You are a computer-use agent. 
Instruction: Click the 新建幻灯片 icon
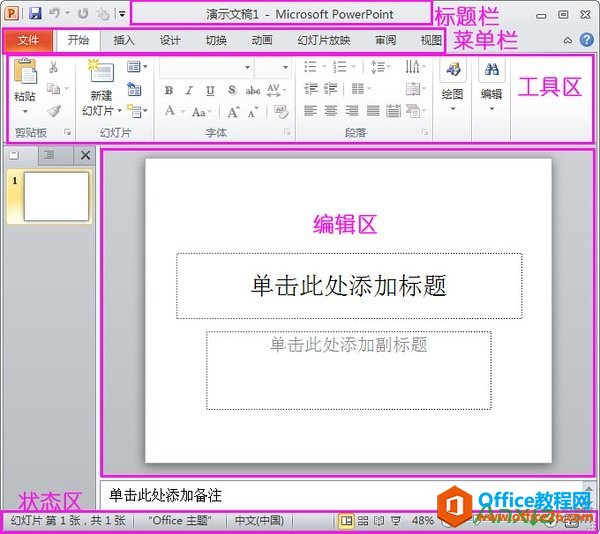[x=101, y=71]
